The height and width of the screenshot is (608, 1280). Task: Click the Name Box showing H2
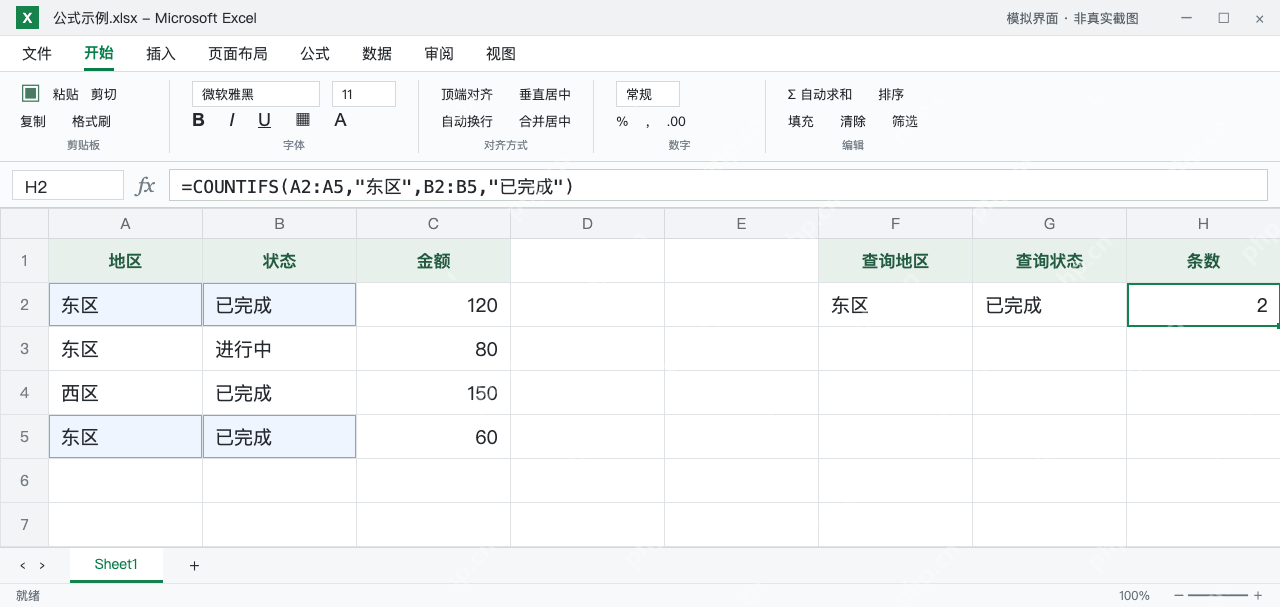(x=68, y=186)
